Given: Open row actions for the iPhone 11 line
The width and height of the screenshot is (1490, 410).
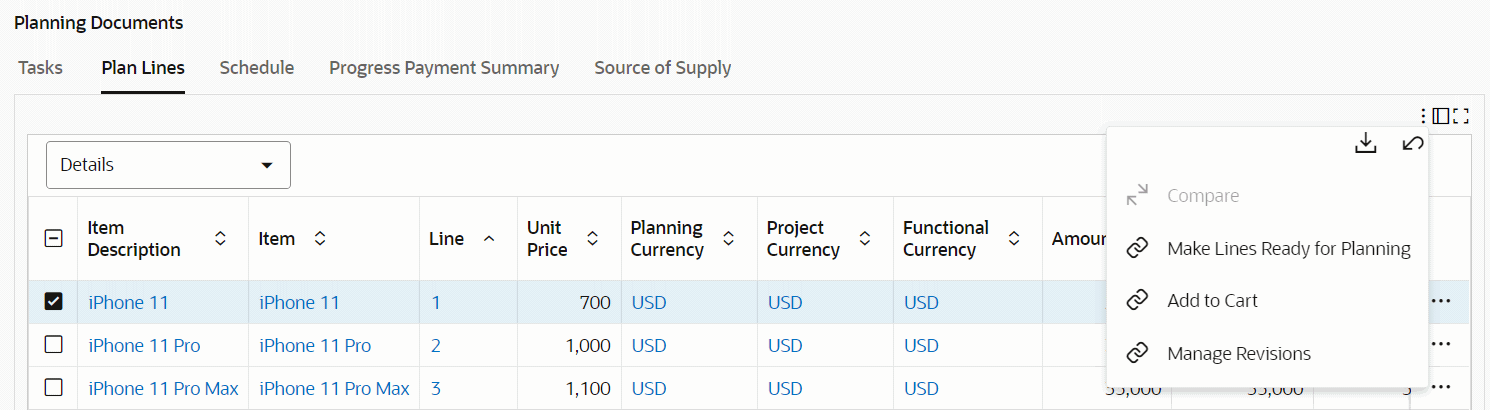Looking at the screenshot, I should pyautogui.click(x=1441, y=301).
